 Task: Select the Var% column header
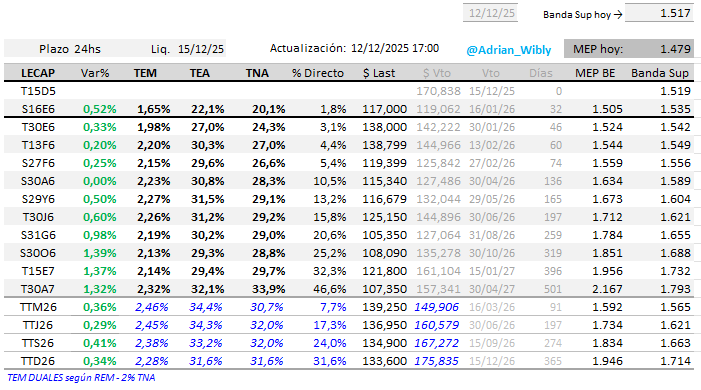pyautogui.click(x=95, y=73)
